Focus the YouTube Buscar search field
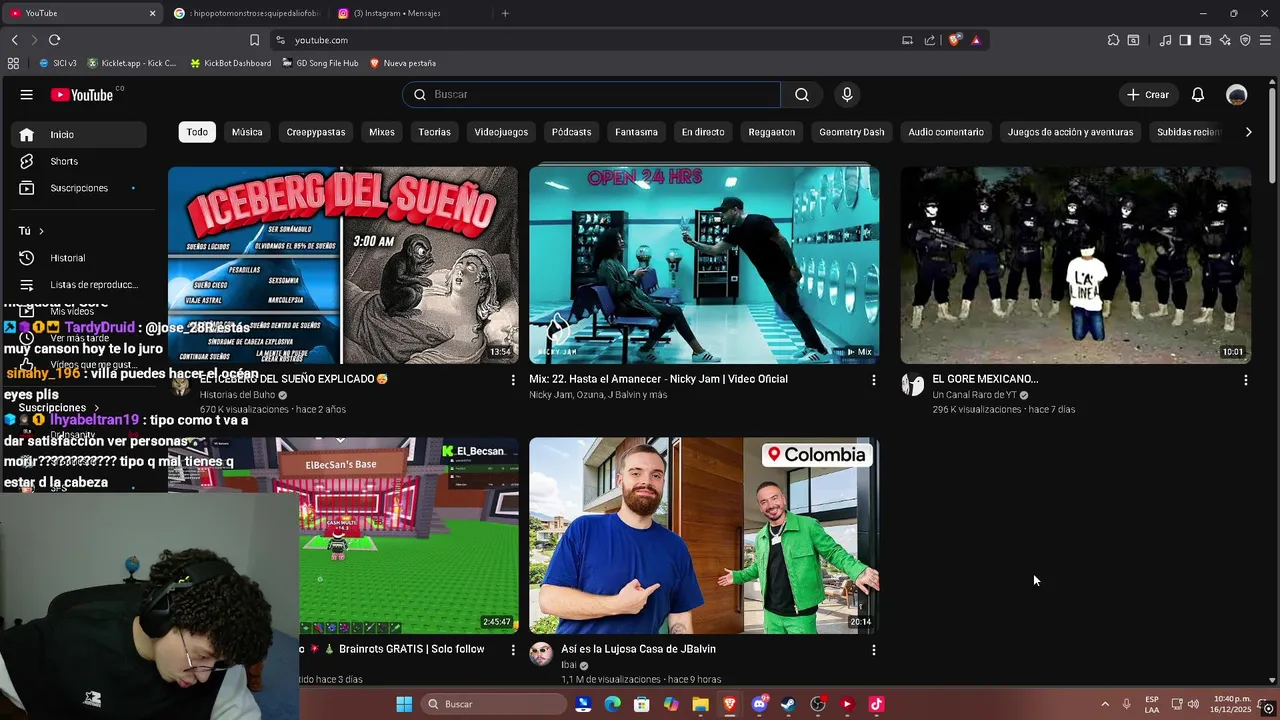This screenshot has width=1280, height=720. click(x=592, y=95)
